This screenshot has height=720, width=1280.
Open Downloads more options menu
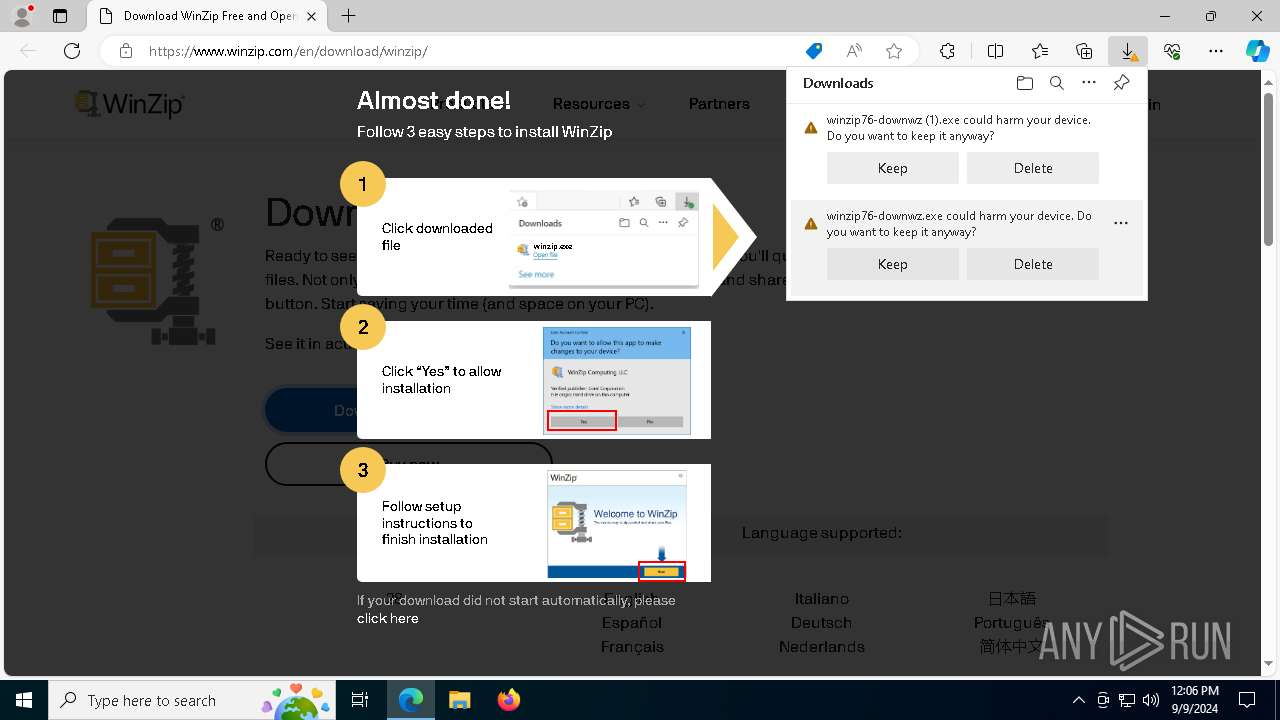pos(1089,83)
